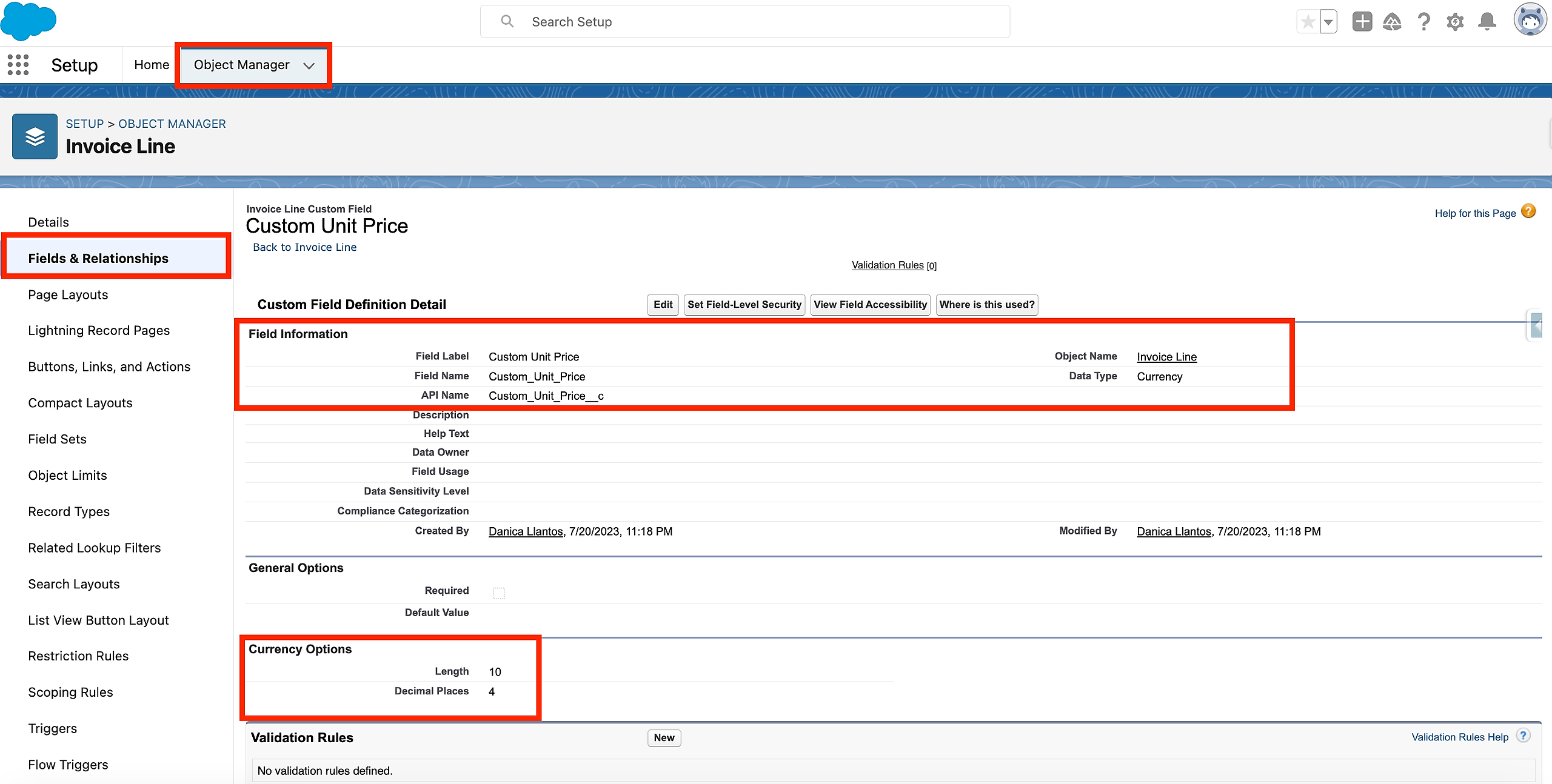Open the global actions plus icon
This screenshot has width=1552, height=784.
click(x=1362, y=22)
